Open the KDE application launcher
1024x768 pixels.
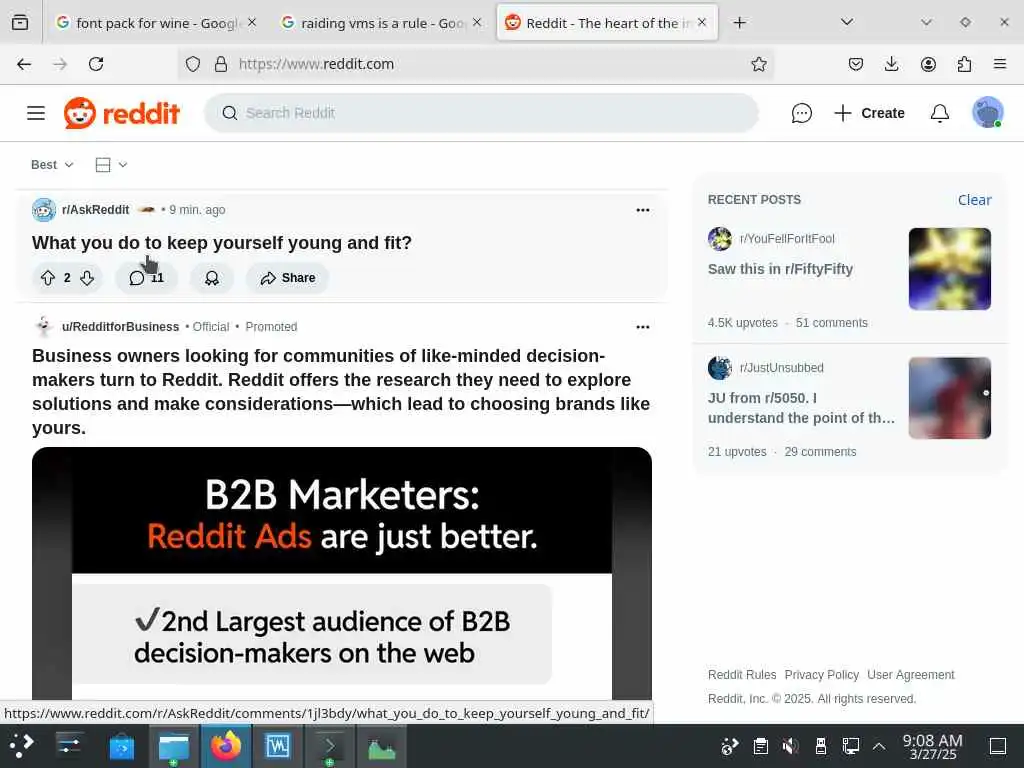pos(22,746)
